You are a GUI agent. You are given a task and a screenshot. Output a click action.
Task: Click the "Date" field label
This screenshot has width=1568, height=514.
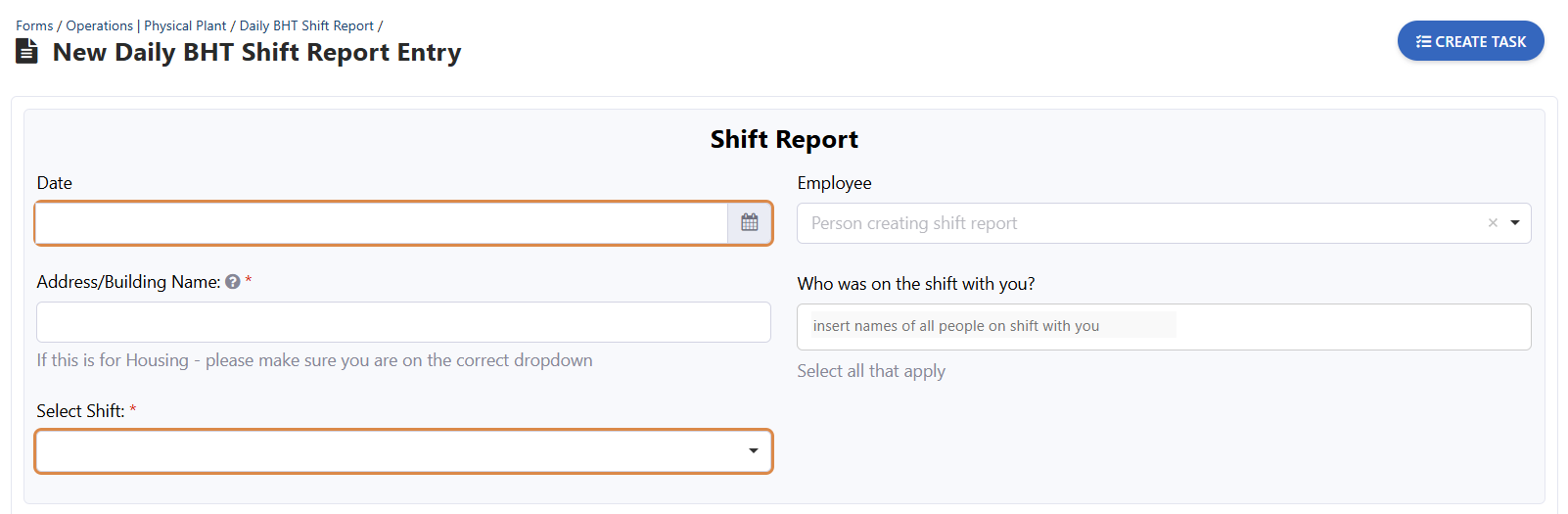coord(55,183)
